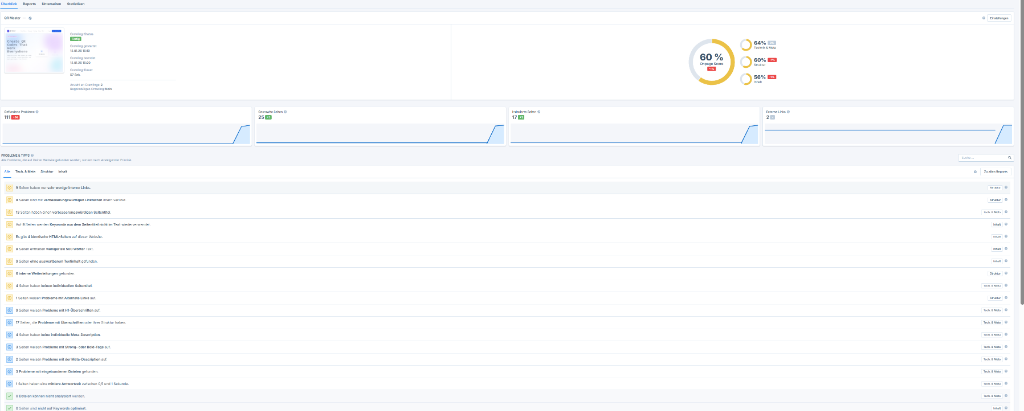
Task: Click the Zu den Reports button
Action: tap(995, 171)
